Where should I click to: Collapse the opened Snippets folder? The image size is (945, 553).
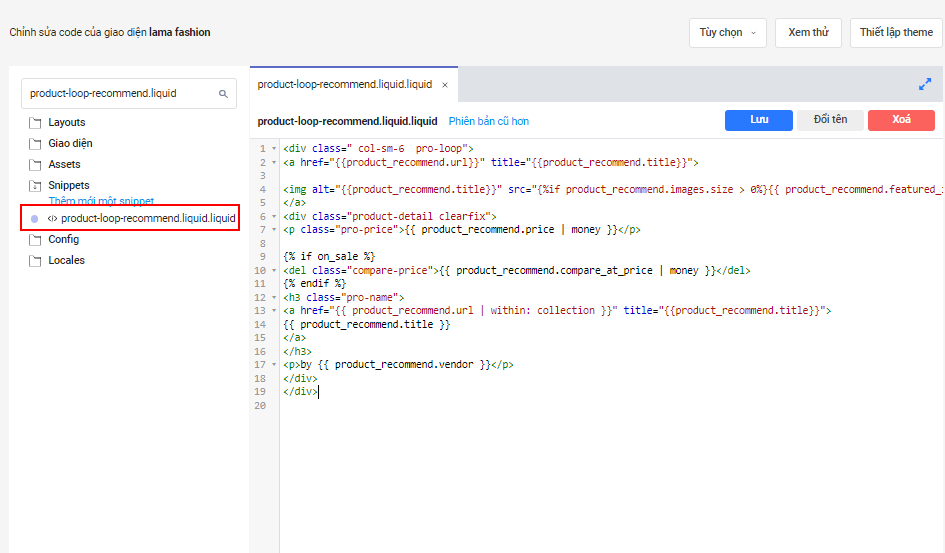click(x=35, y=186)
